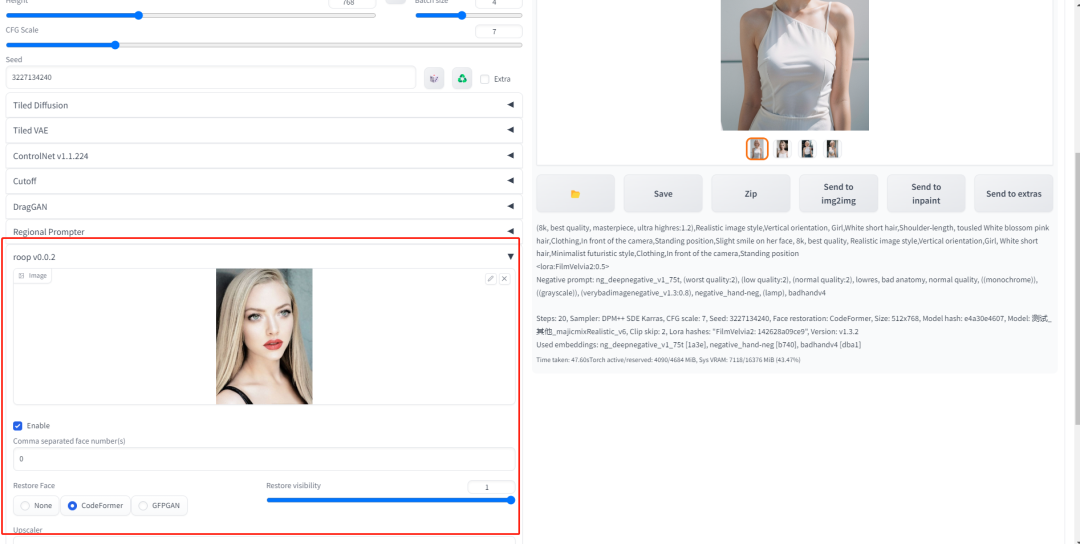Click the large generated image preview

(x=795, y=65)
